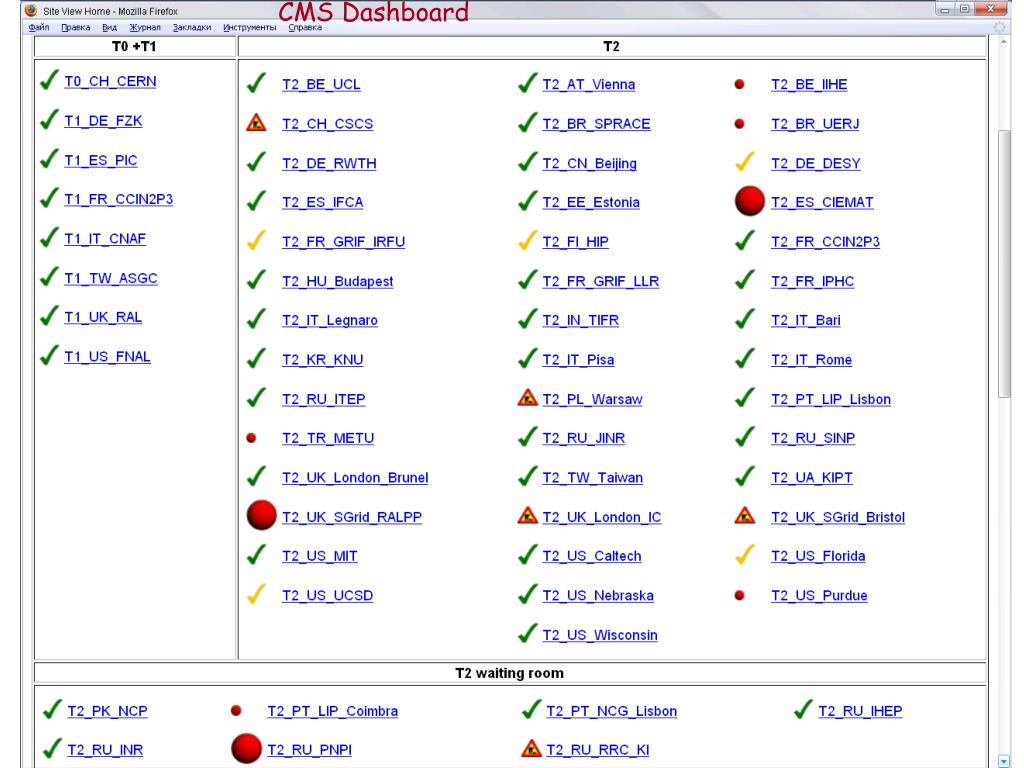Click the green check beside T2_AT_Vienna
Viewport: 1024px width, 768px height.
tap(528, 83)
